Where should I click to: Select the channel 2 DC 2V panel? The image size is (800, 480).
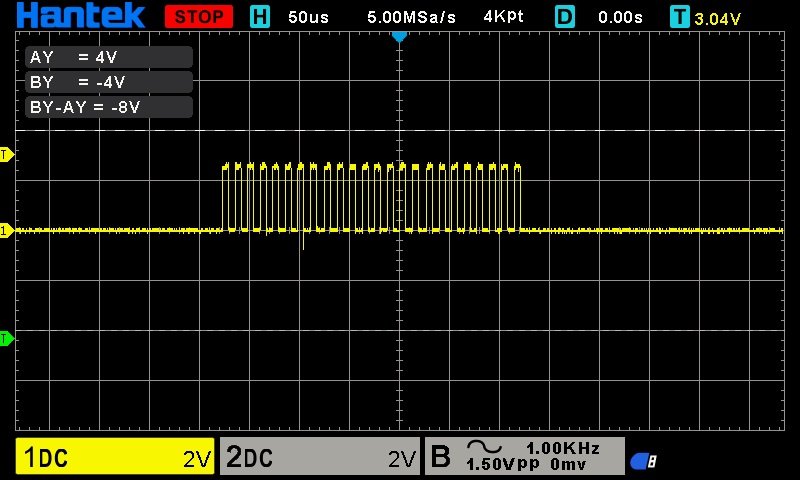(x=320, y=457)
